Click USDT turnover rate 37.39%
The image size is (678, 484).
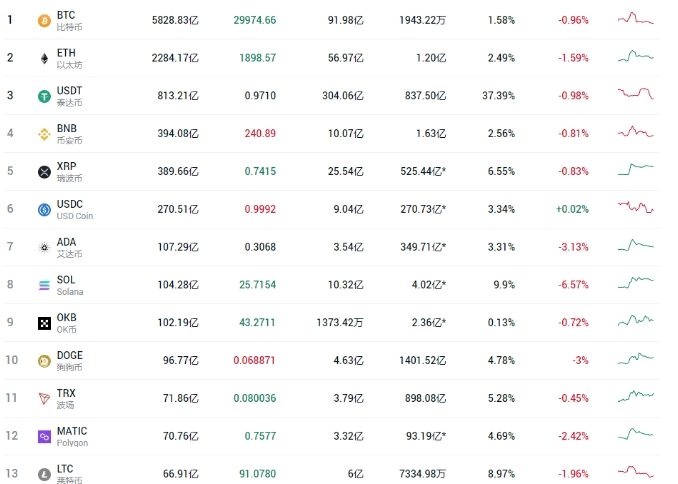(499, 96)
